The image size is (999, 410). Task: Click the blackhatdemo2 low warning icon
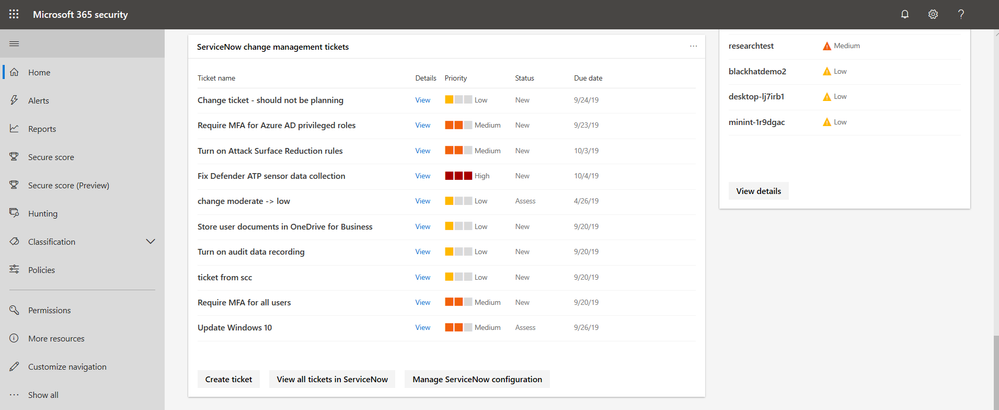827,71
